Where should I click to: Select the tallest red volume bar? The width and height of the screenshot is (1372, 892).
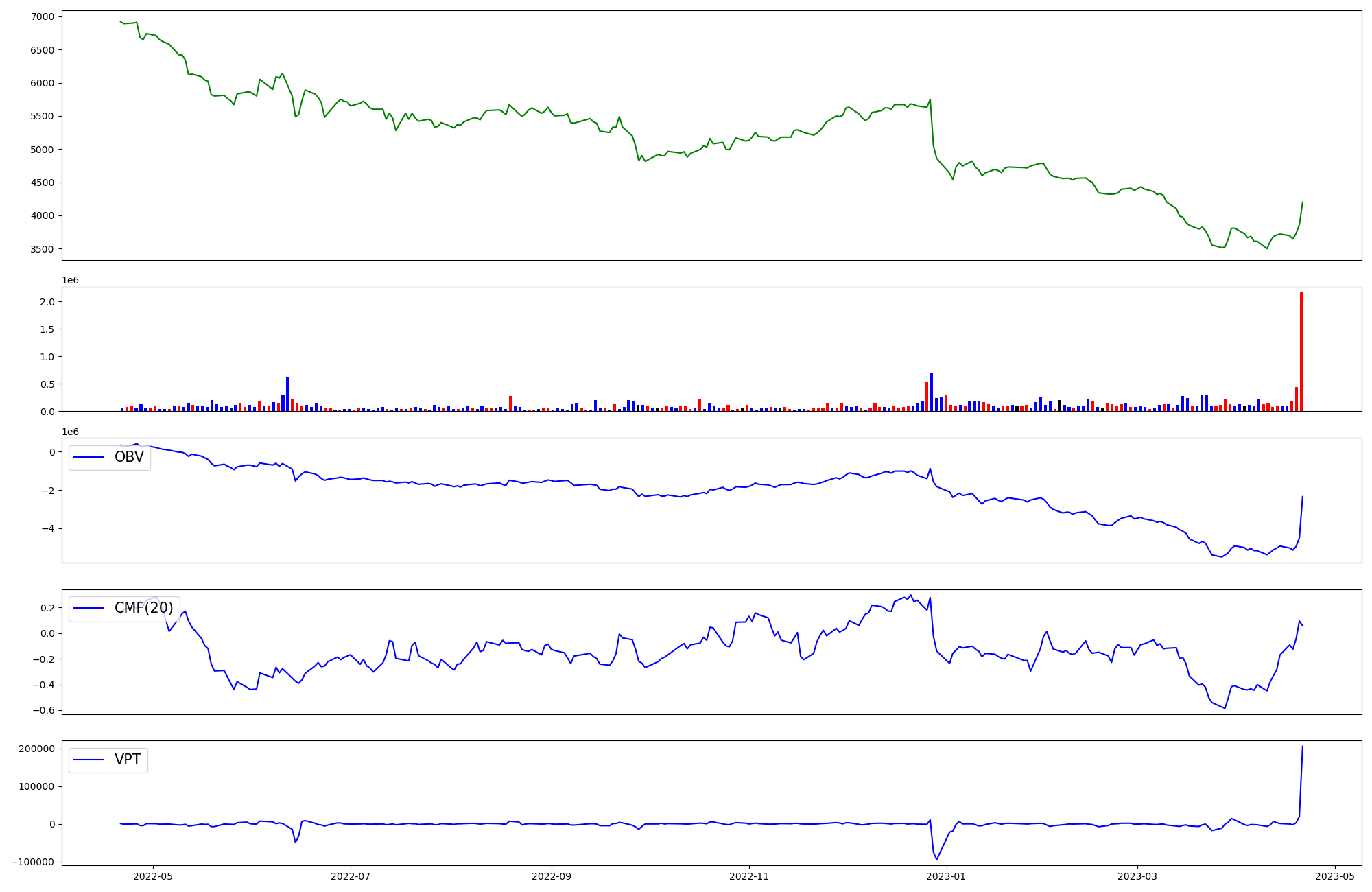[x=1301, y=351]
